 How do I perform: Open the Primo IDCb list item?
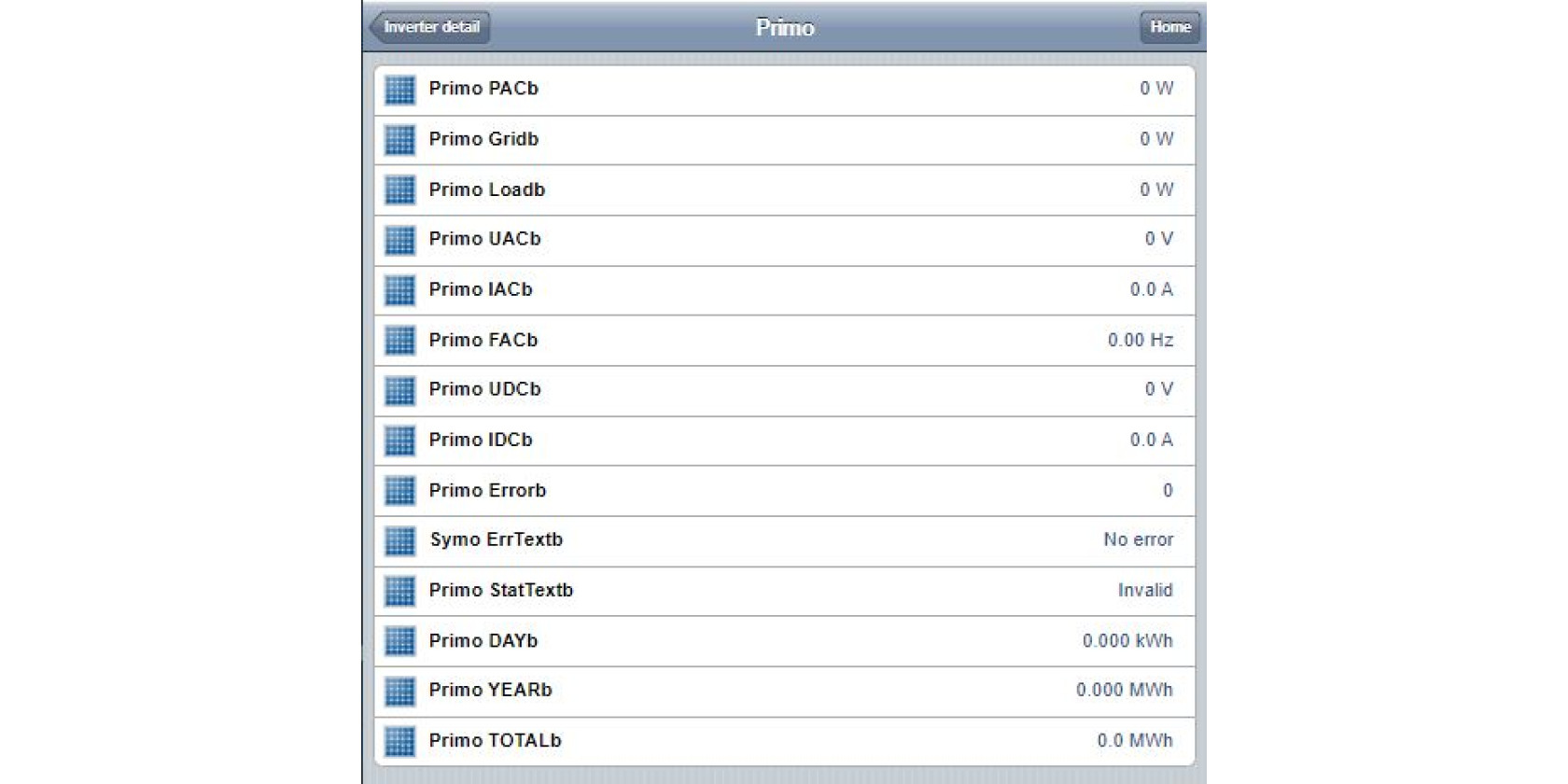pos(784,441)
